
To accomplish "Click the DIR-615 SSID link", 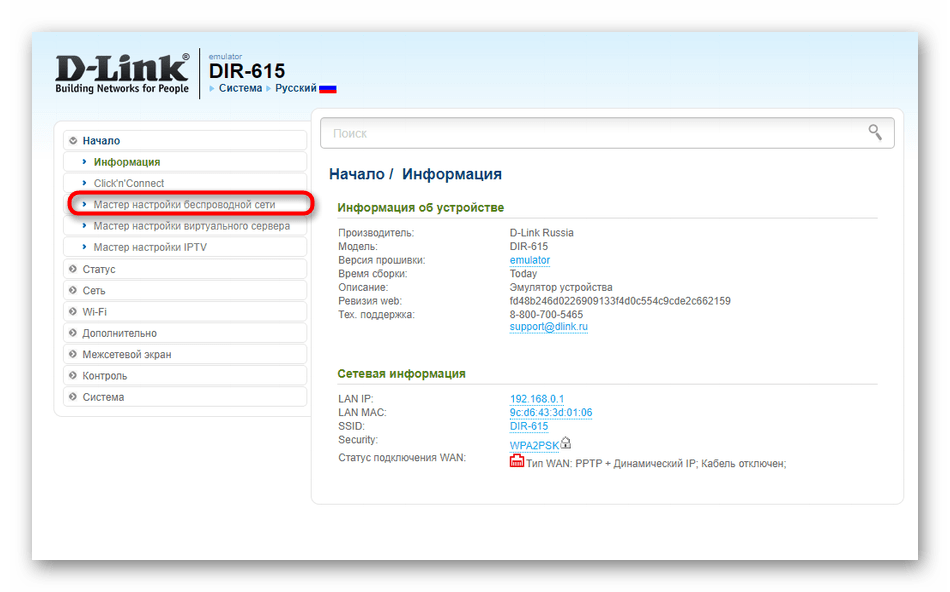I will [x=529, y=426].
